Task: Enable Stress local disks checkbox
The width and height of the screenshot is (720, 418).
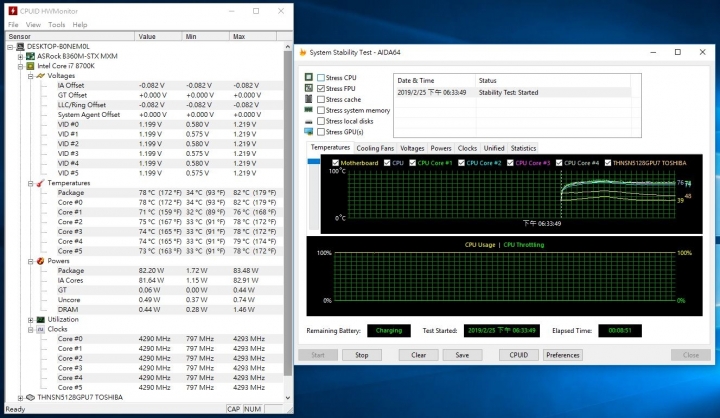Action: (x=321, y=121)
